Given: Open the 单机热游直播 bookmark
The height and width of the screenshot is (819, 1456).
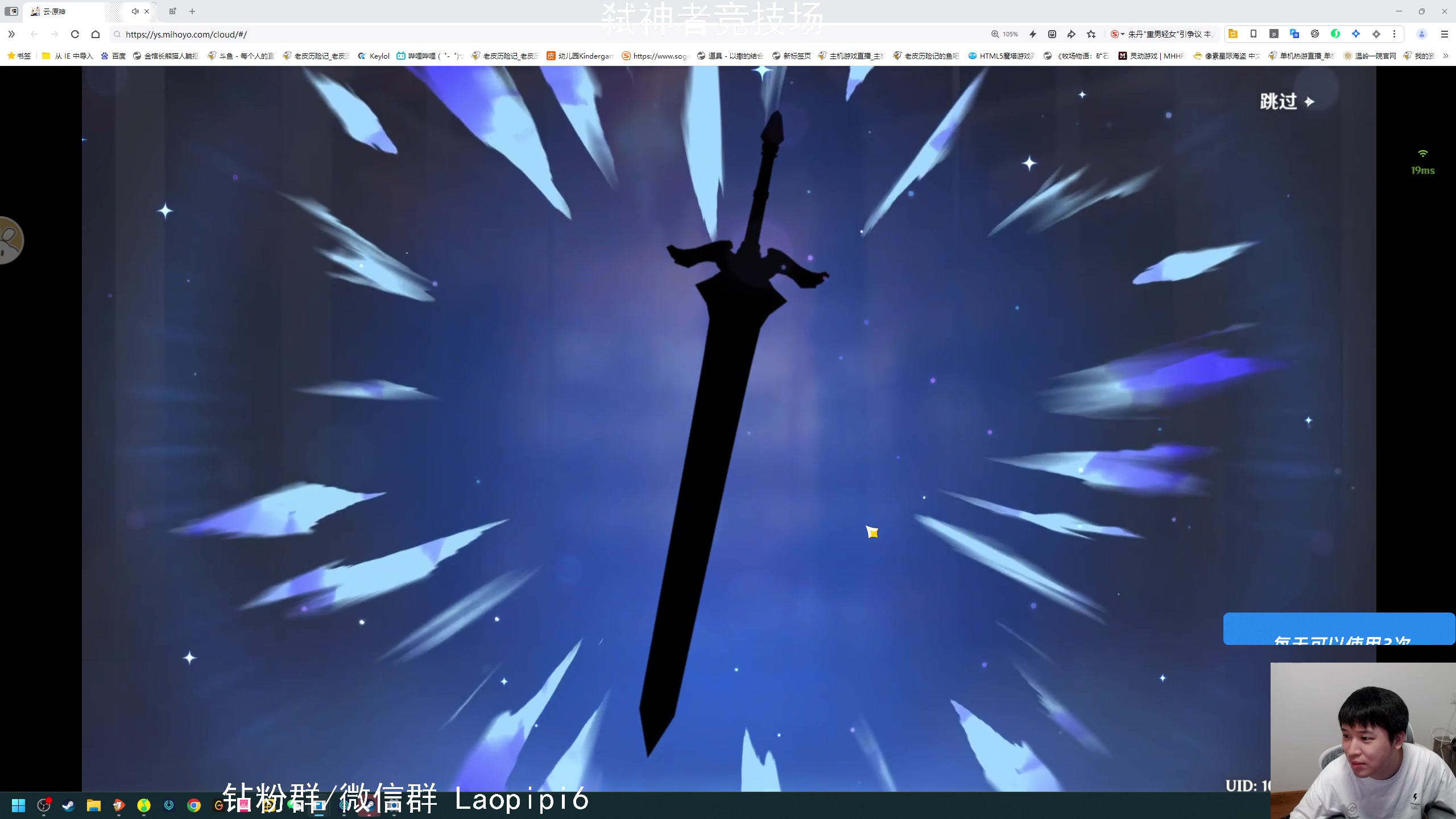Looking at the screenshot, I should pos(1301,56).
